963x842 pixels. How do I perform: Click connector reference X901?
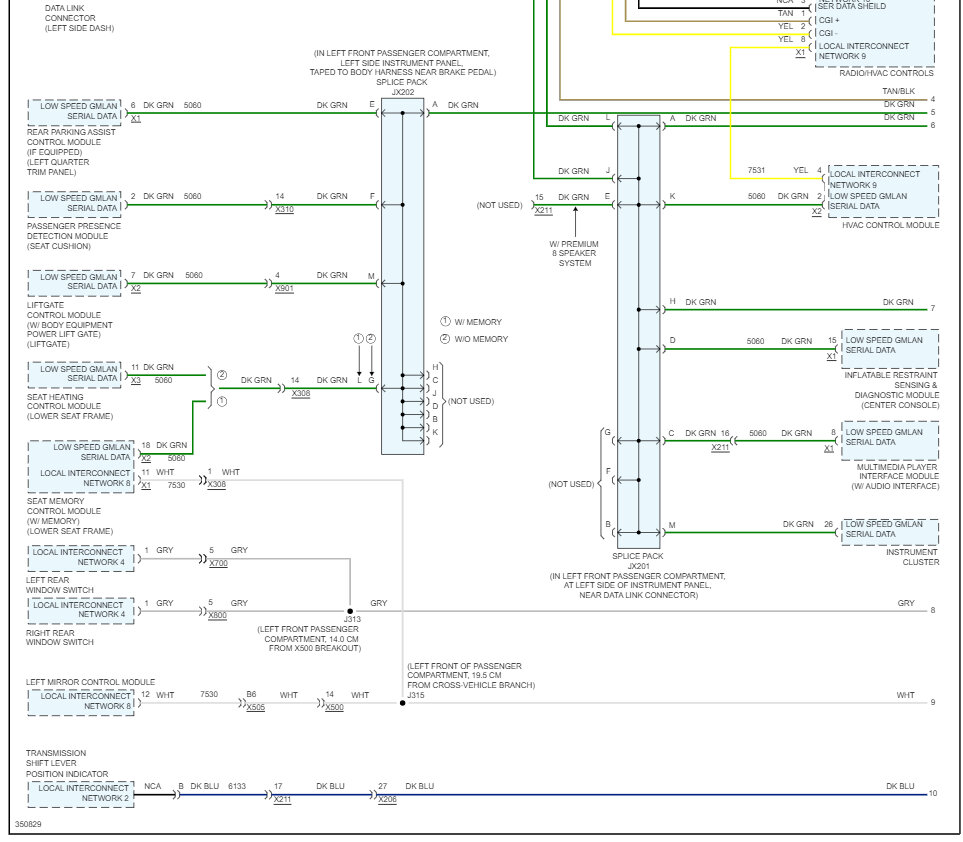pos(284,289)
